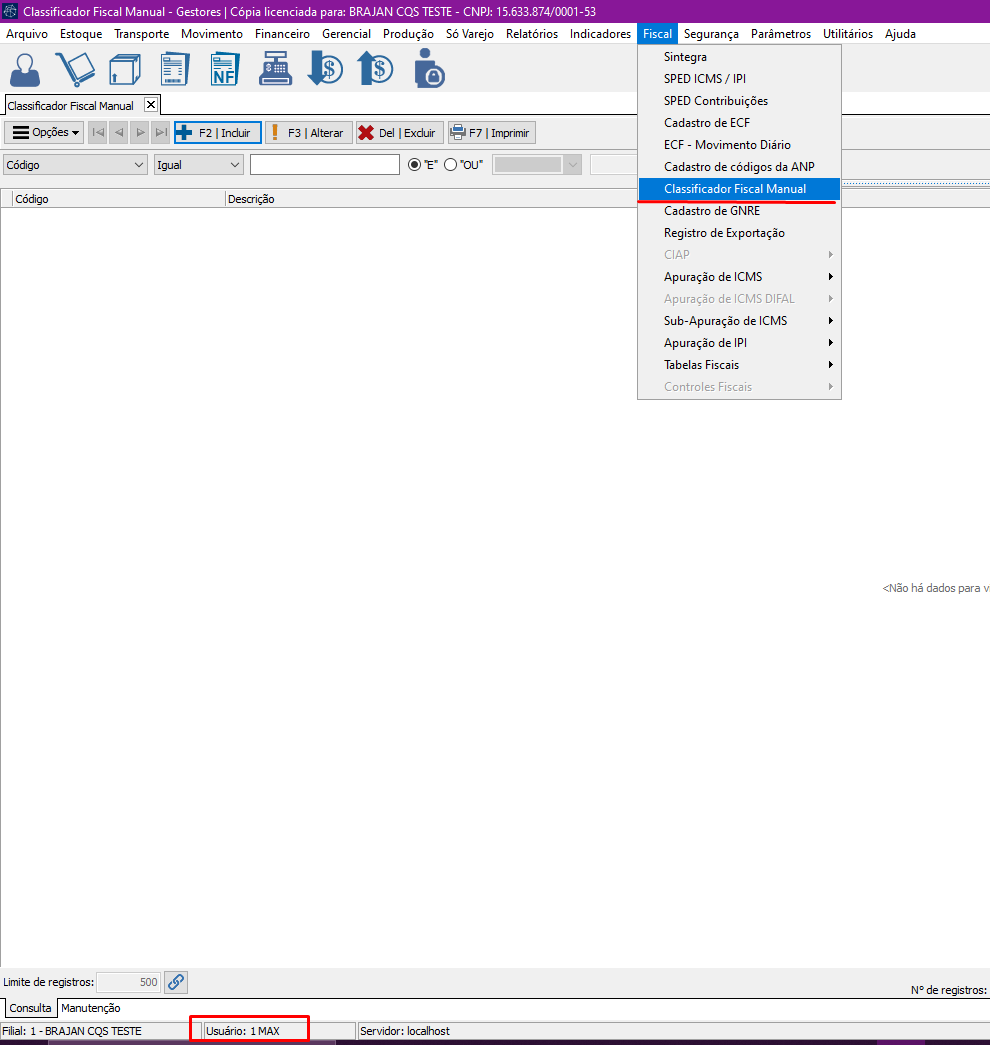Viewport: 990px width, 1045px height.
Task: Click the filter value text field
Action: [324, 165]
